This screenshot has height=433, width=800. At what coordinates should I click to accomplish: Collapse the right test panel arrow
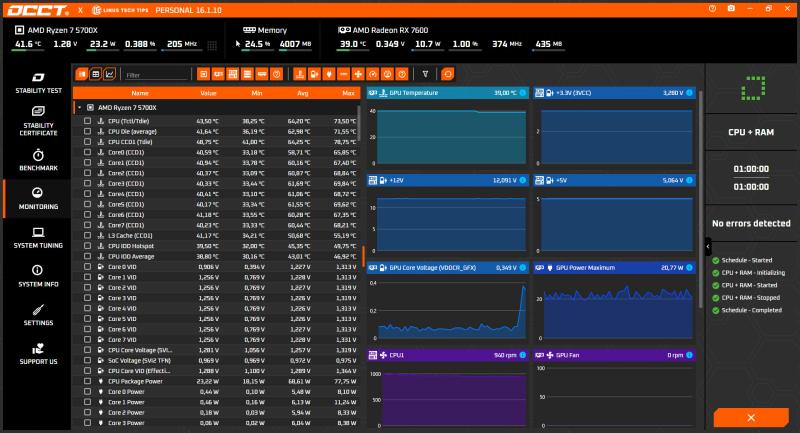tap(708, 247)
